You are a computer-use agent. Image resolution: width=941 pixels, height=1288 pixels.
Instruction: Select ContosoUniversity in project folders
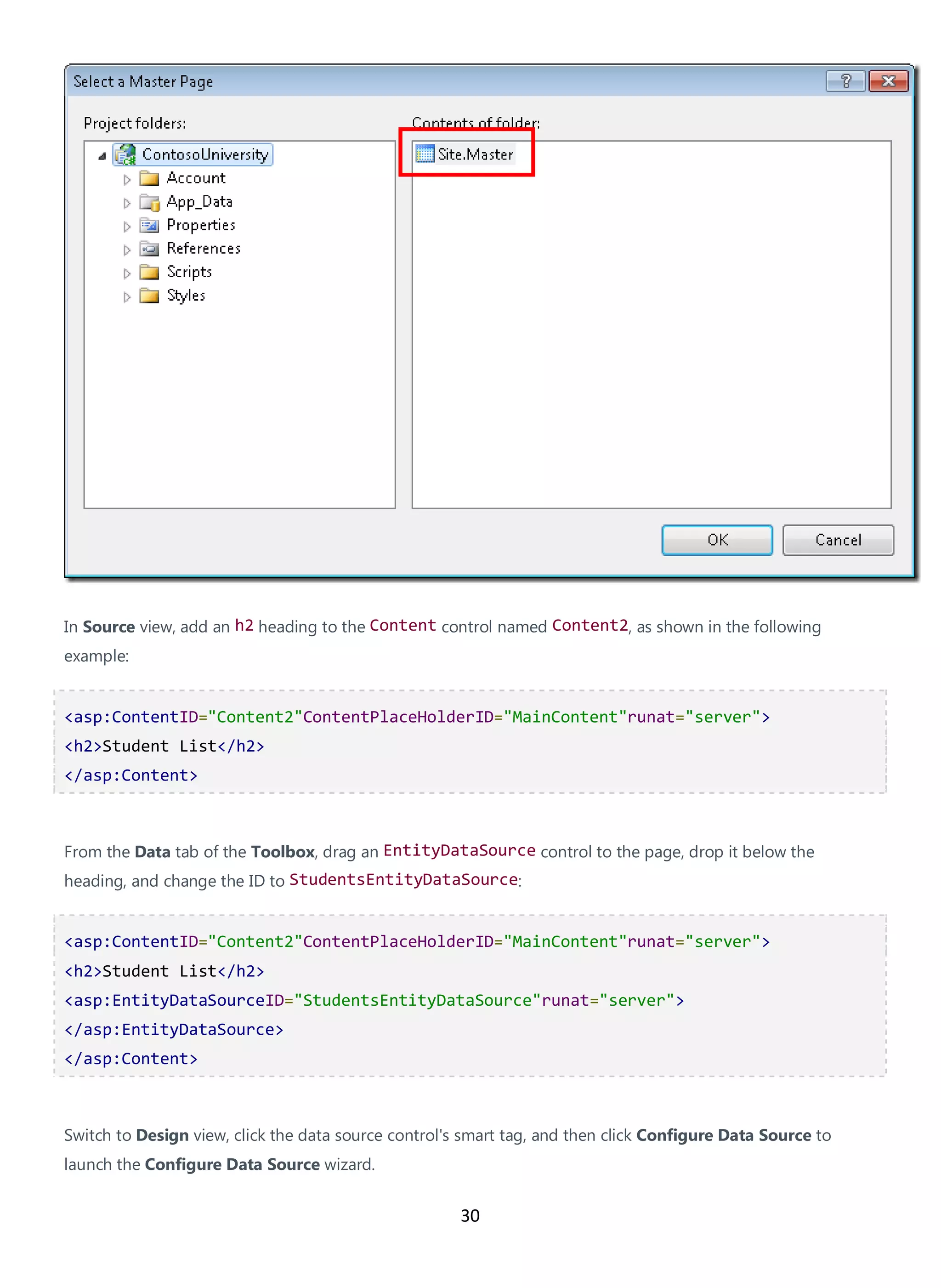coord(205,154)
